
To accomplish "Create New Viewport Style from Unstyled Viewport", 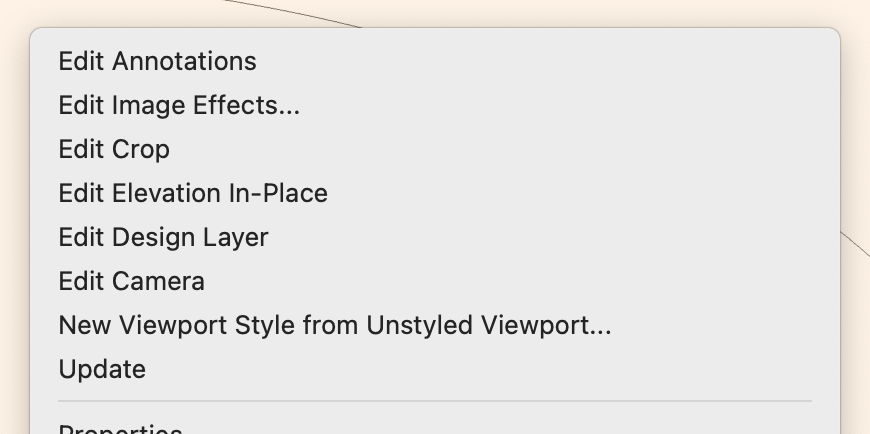I will (335, 326).
